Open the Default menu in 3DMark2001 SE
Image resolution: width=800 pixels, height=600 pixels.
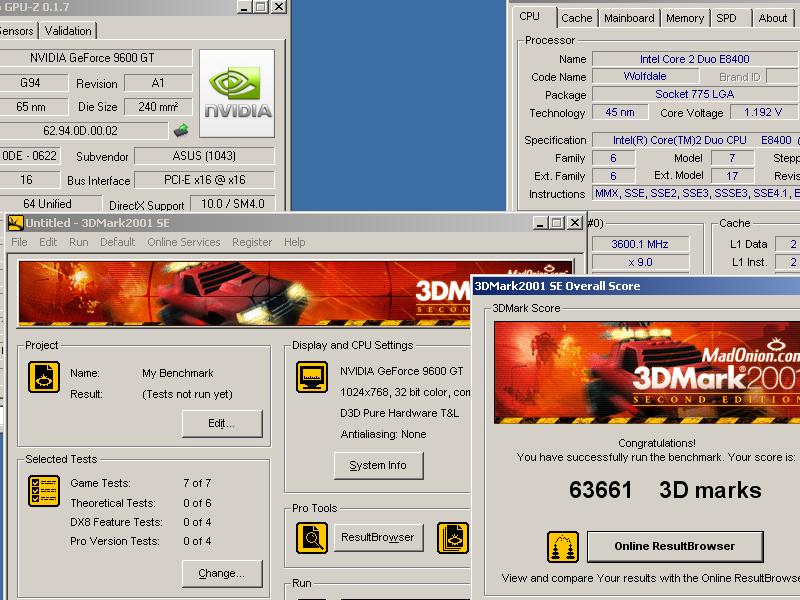(117, 242)
